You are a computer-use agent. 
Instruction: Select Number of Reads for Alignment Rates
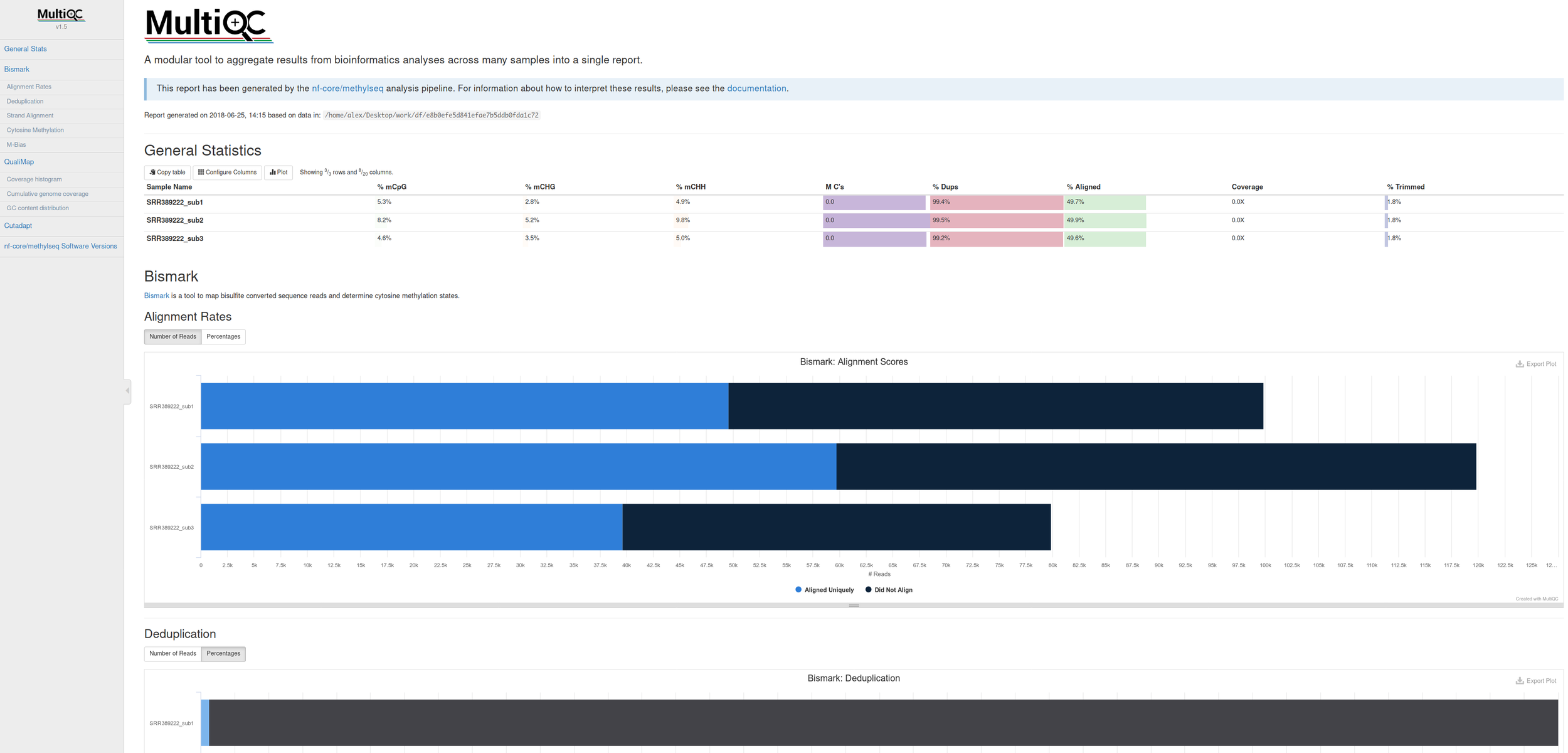[x=172, y=337]
